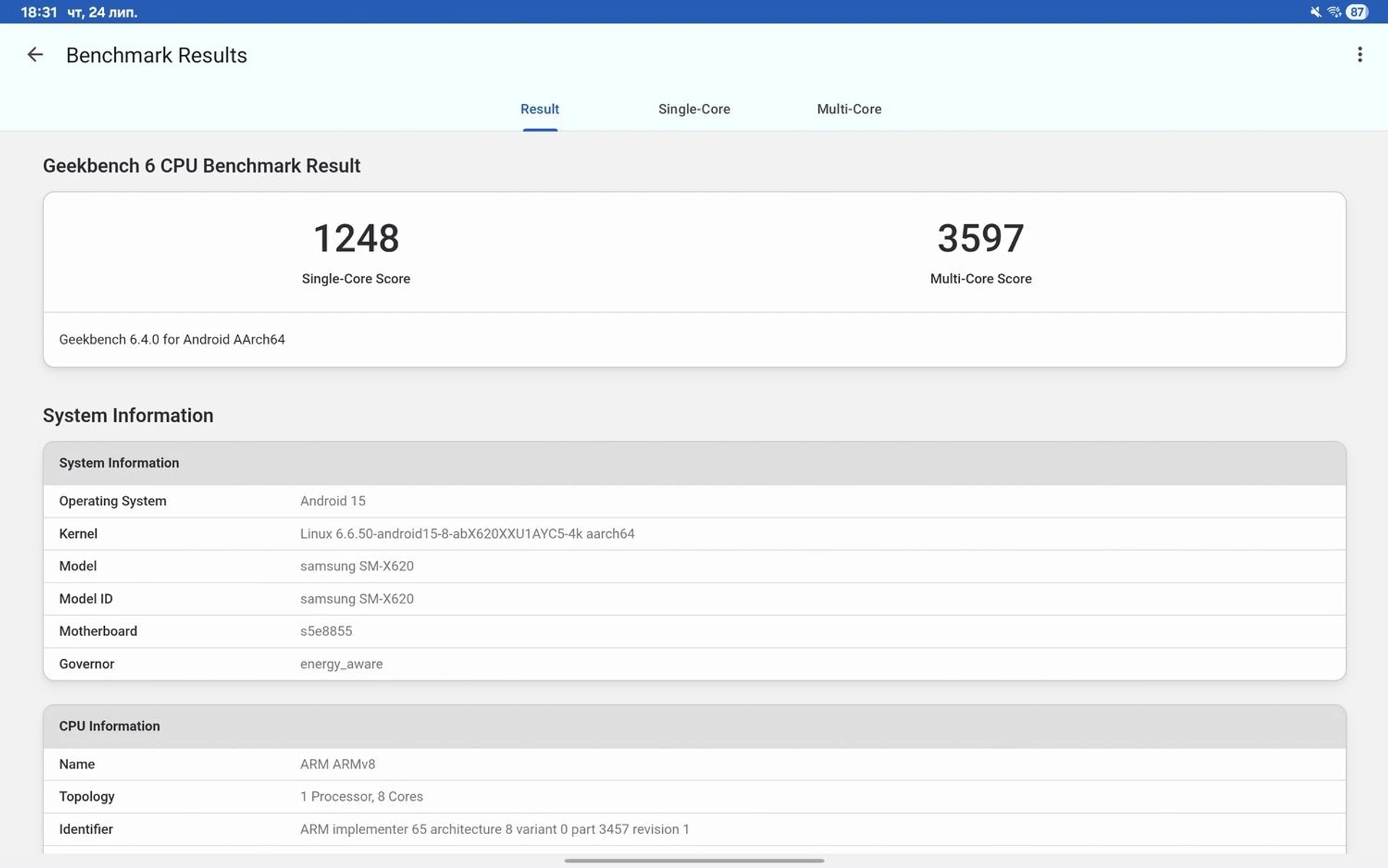Tap the Geekbench 6 CPU Benchmark Result heading
The height and width of the screenshot is (868, 1388).
coord(202,166)
